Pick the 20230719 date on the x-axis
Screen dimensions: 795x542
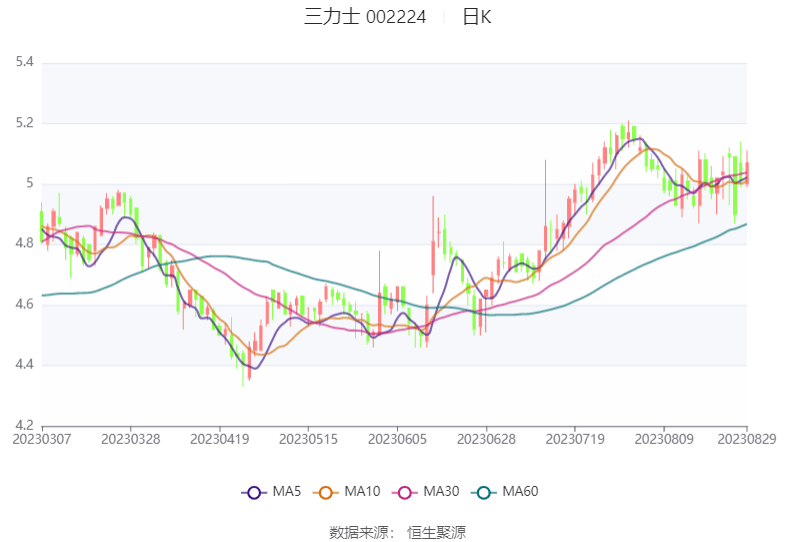pyautogui.click(x=575, y=439)
